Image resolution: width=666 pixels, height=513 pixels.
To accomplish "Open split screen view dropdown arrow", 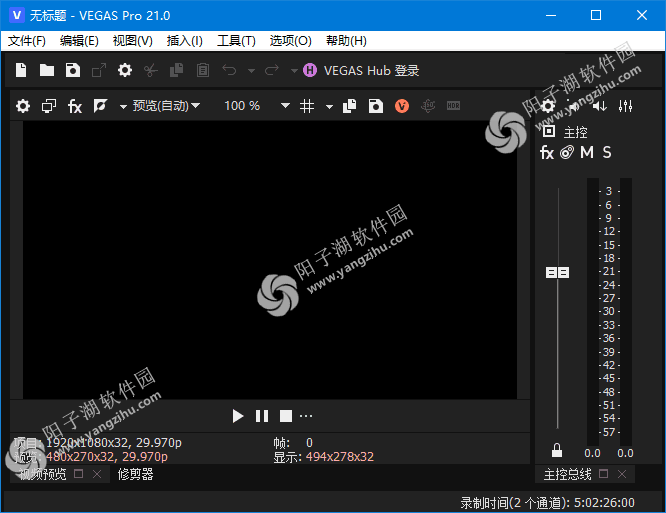I will 123,107.
